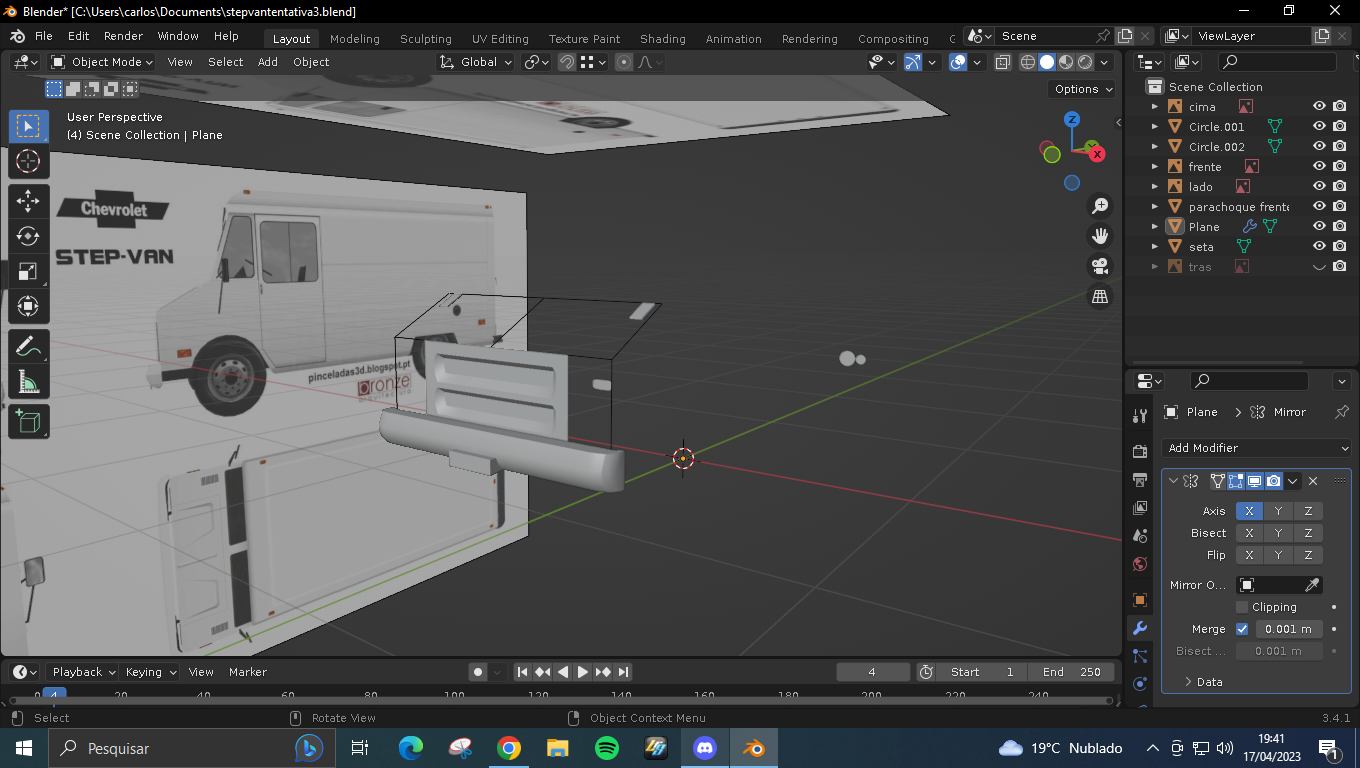
Task: Activate the Select Box tool
Action: pos(28,126)
